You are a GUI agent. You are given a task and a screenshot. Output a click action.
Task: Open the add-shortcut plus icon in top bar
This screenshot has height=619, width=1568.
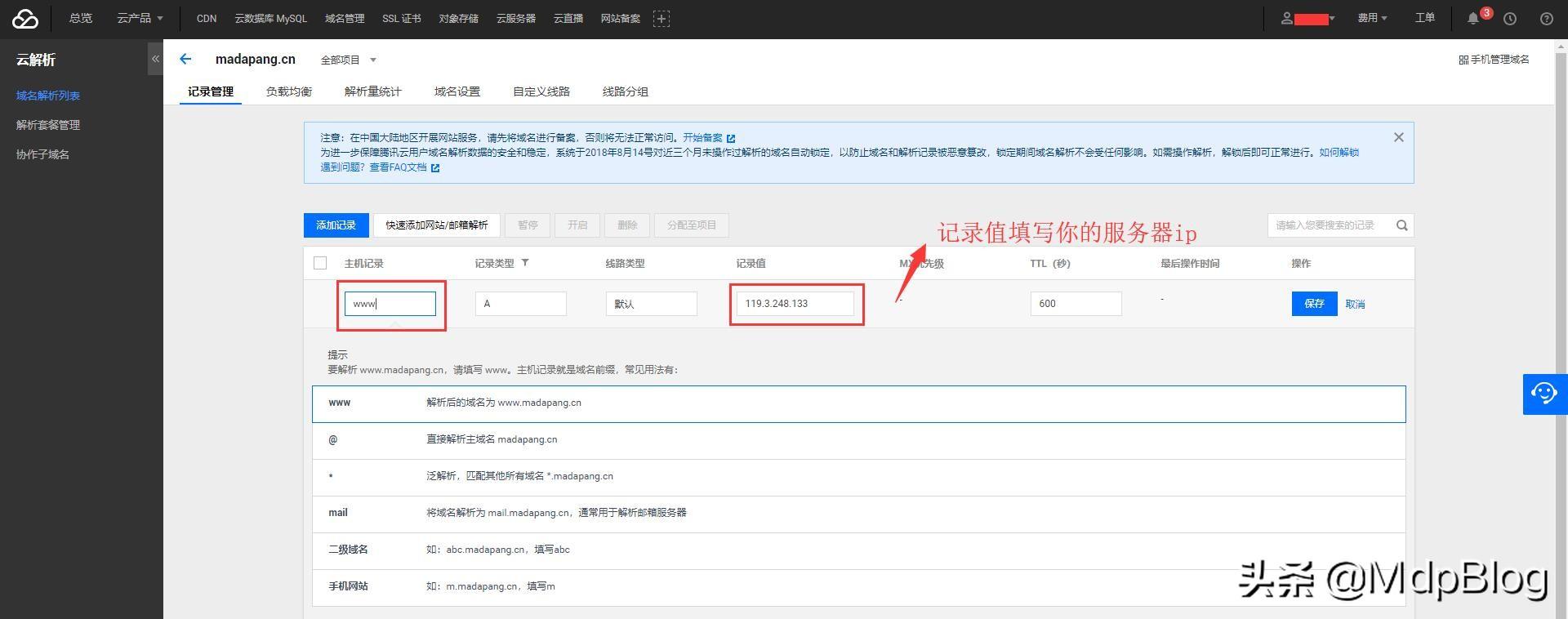tap(661, 19)
